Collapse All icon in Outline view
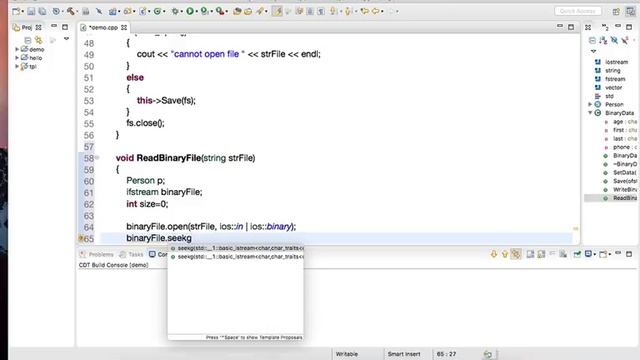Screen dimensions: 640x360 [x=592, y=40]
